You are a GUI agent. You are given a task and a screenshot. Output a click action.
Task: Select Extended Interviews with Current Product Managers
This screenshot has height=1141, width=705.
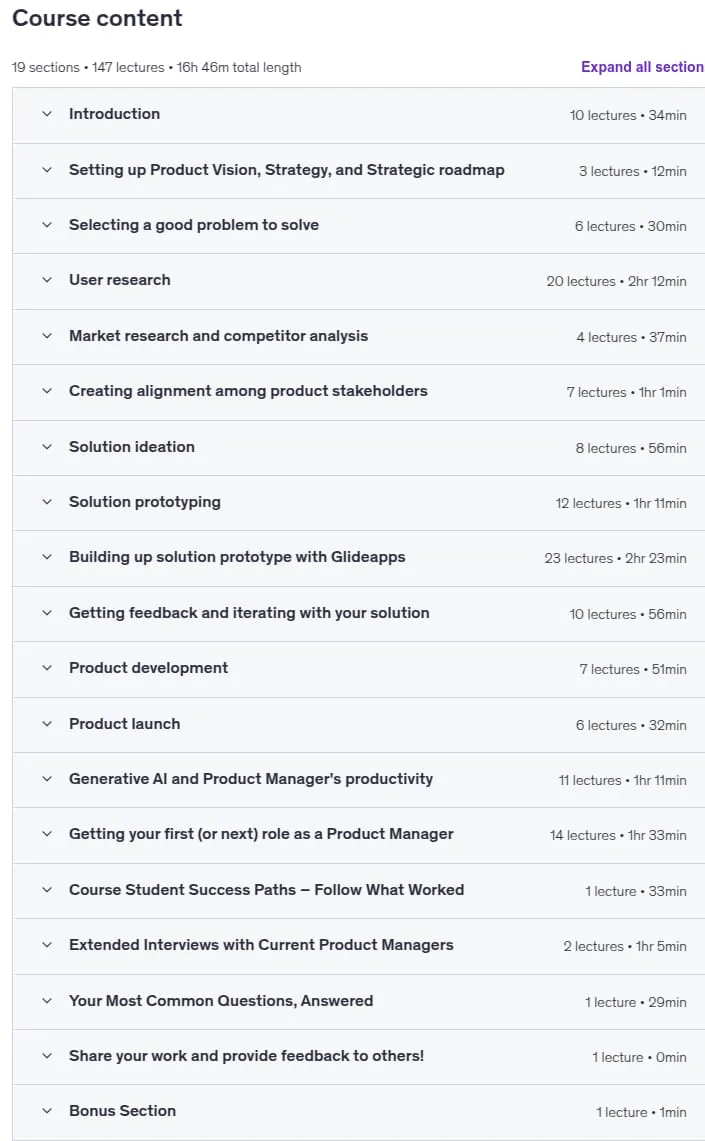pos(261,945)
